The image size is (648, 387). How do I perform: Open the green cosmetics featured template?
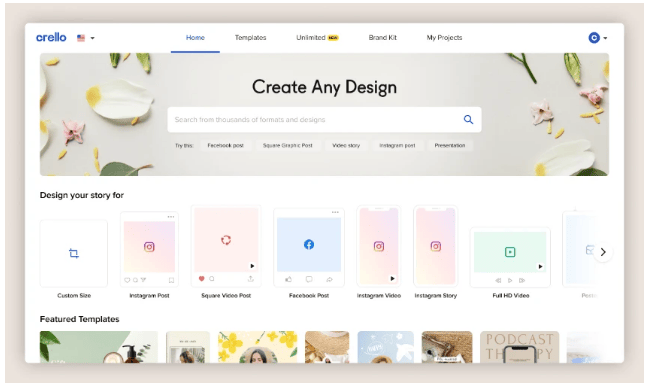click(x=99, y=347)
